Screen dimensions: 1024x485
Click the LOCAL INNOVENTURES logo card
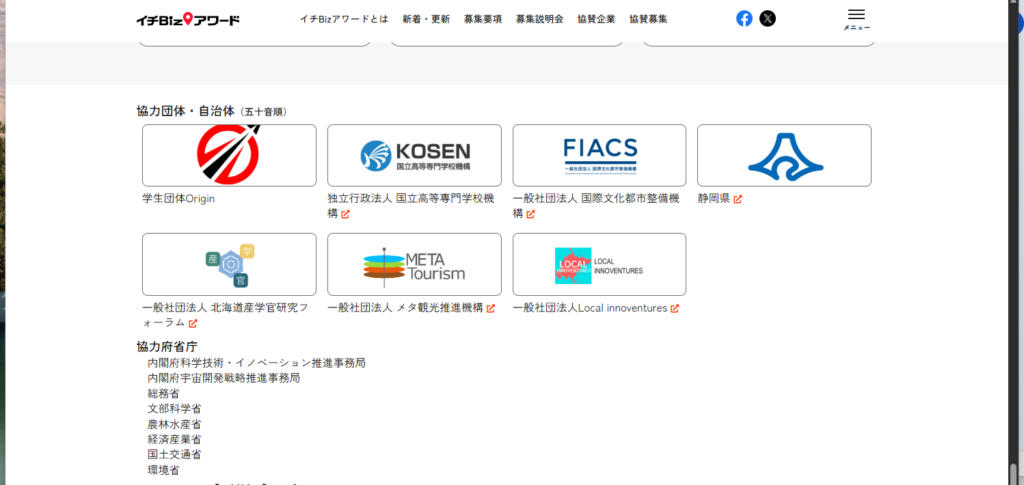click(600, 264)
